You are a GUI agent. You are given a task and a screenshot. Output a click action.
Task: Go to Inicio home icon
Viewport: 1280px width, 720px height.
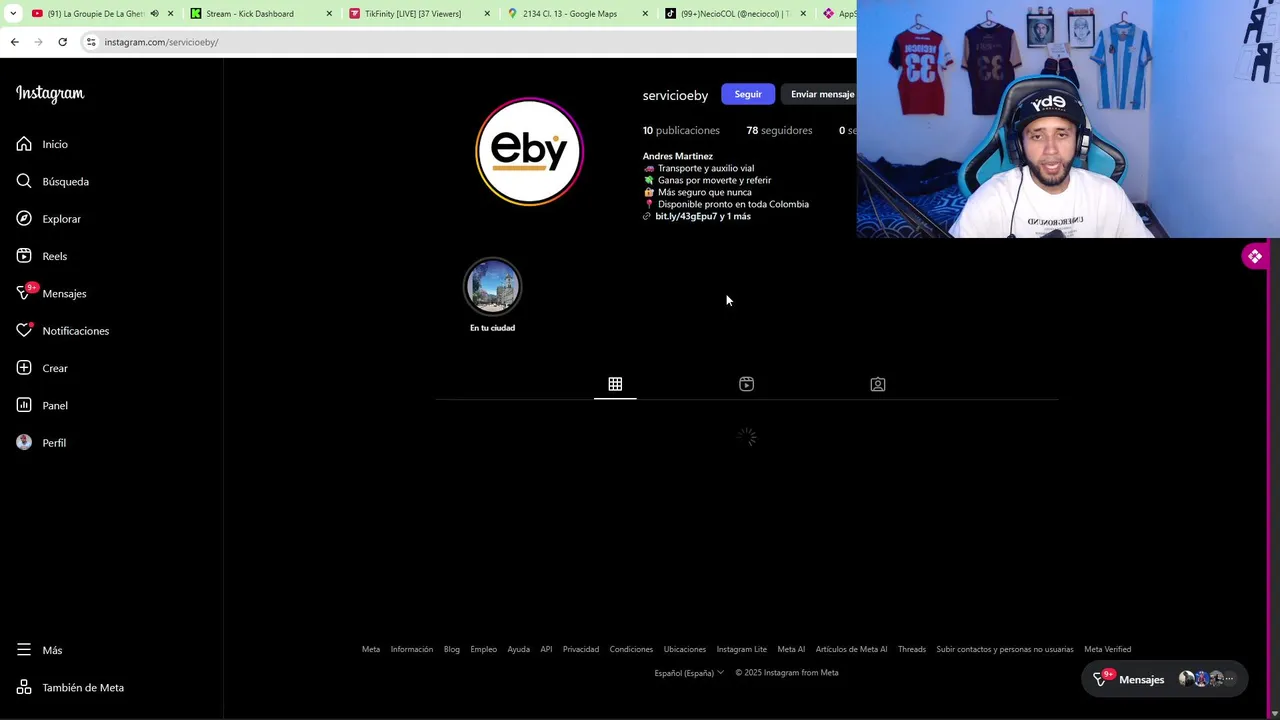24,144
